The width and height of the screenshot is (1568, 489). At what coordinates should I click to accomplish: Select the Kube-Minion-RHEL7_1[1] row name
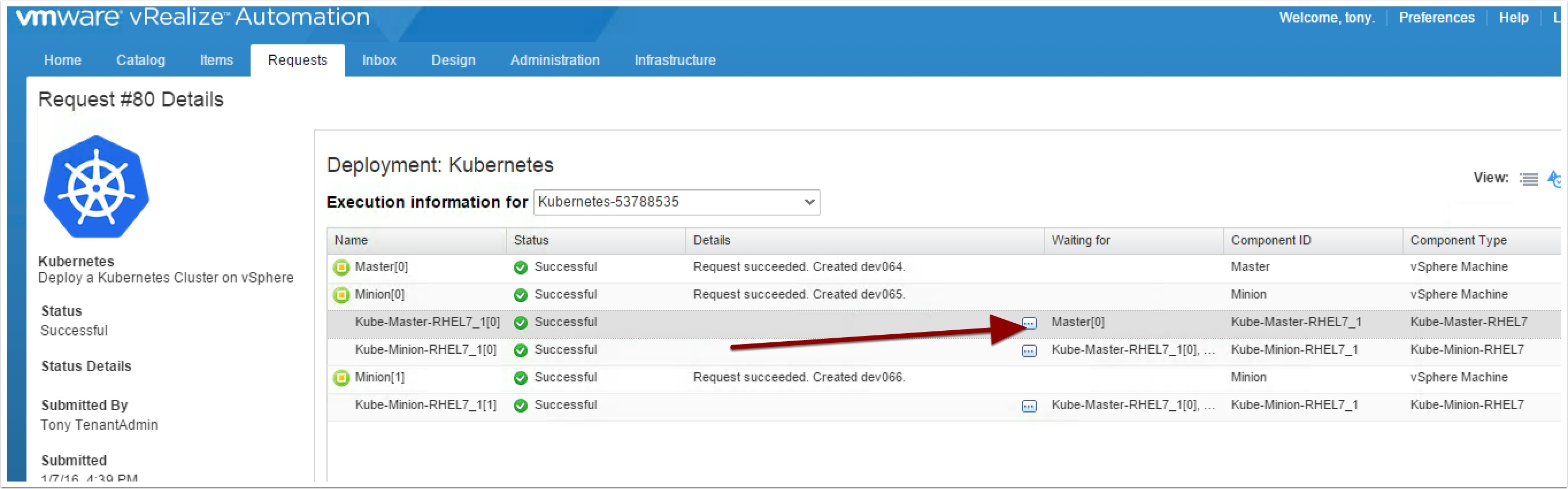(x=425, y=406)
